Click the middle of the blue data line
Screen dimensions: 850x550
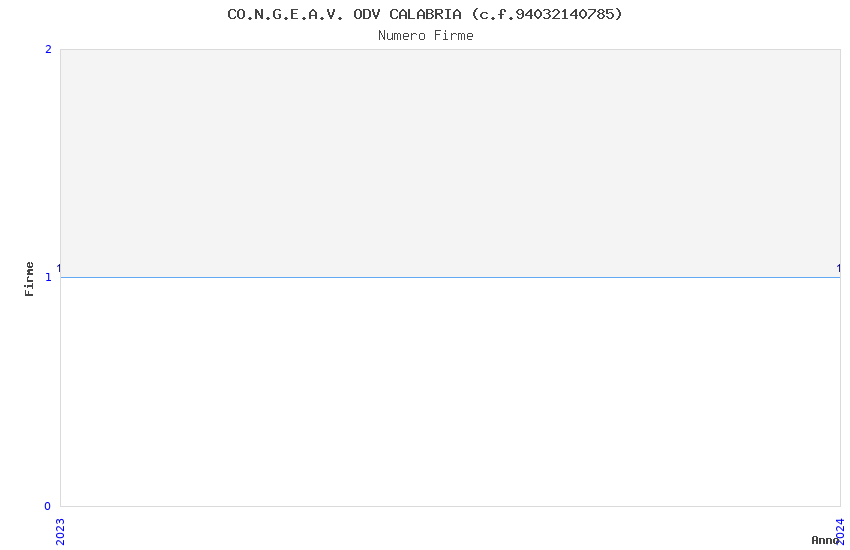(450, 277)
